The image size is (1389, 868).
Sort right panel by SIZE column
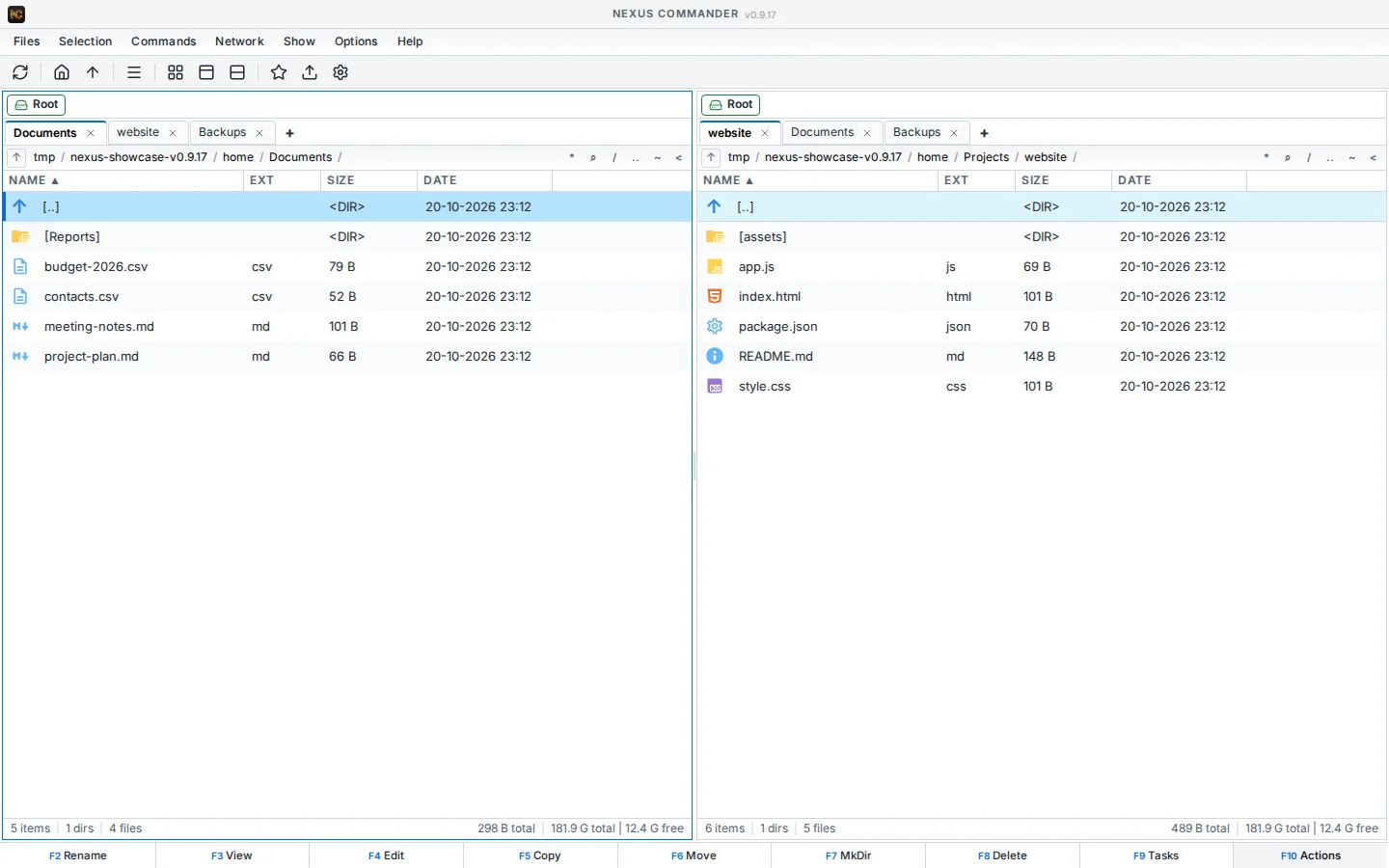tap(1063, 180)
